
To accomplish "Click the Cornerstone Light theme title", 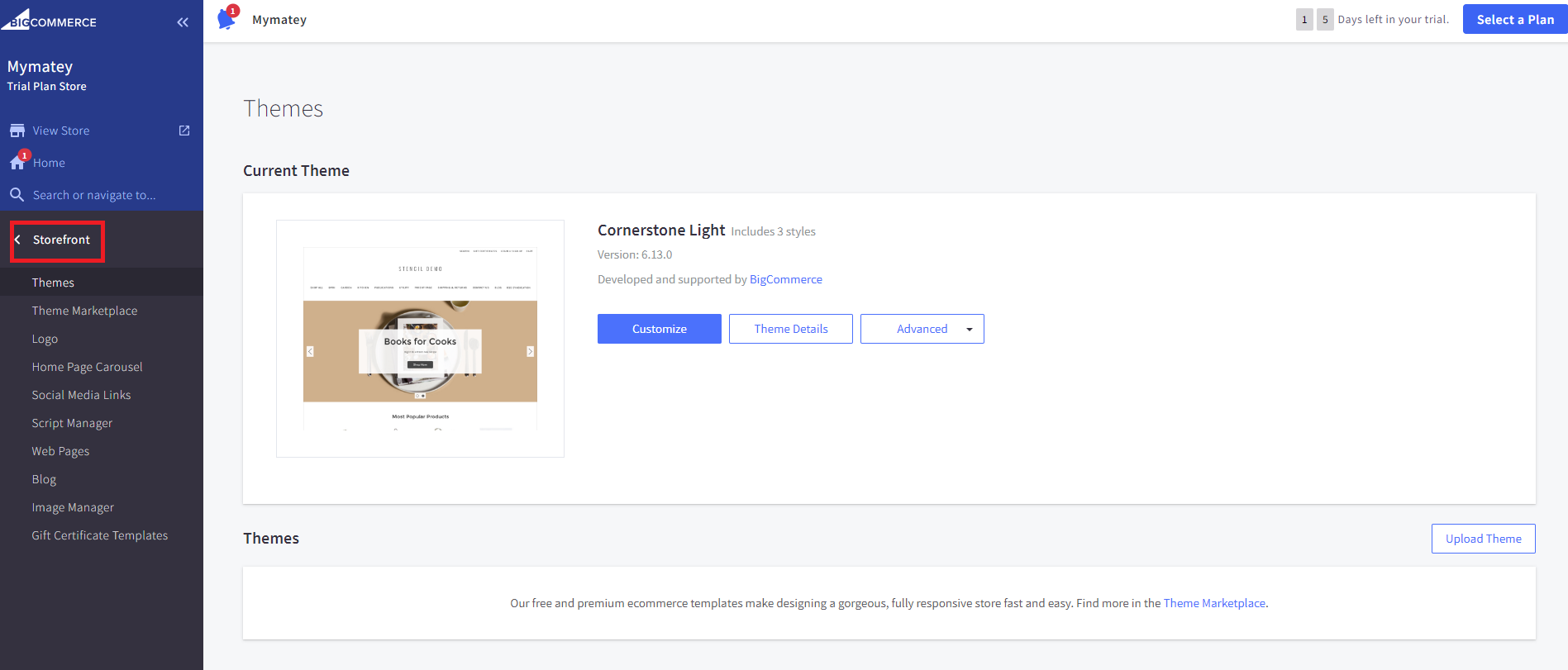I will click(661, 230).
